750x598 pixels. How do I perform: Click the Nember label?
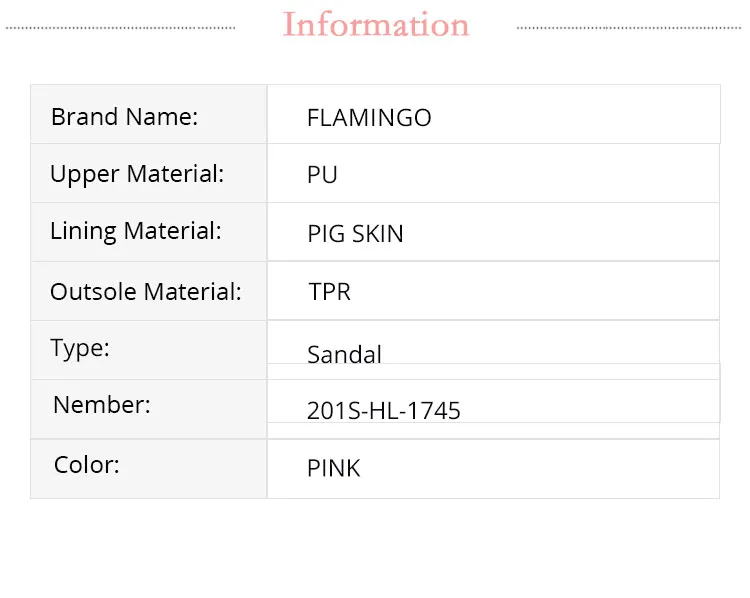[x=102, y=405]
